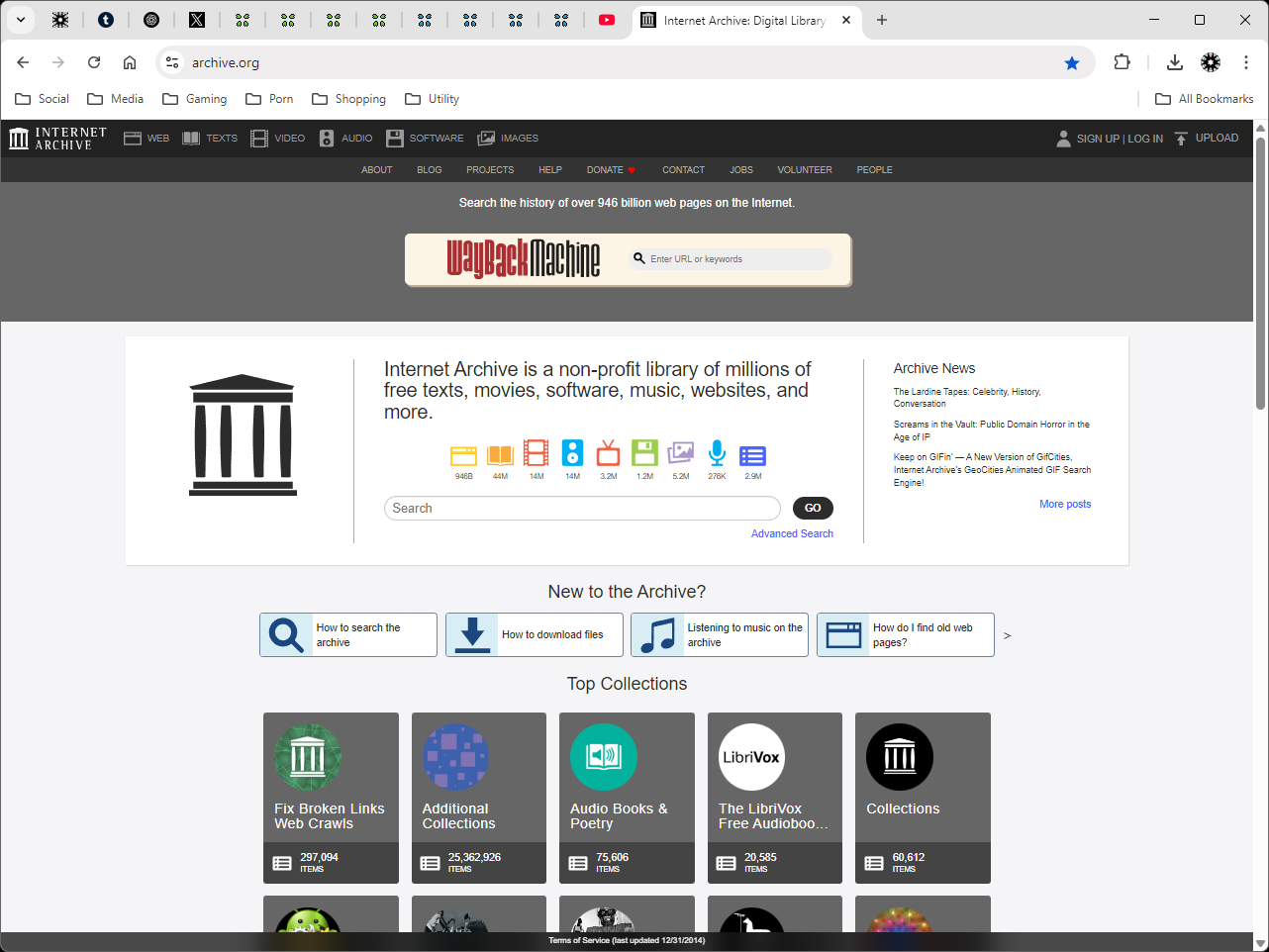Open the Chrome three-dot menu
Viewport: 1269px width, 952px height.
click(1246, 62)
